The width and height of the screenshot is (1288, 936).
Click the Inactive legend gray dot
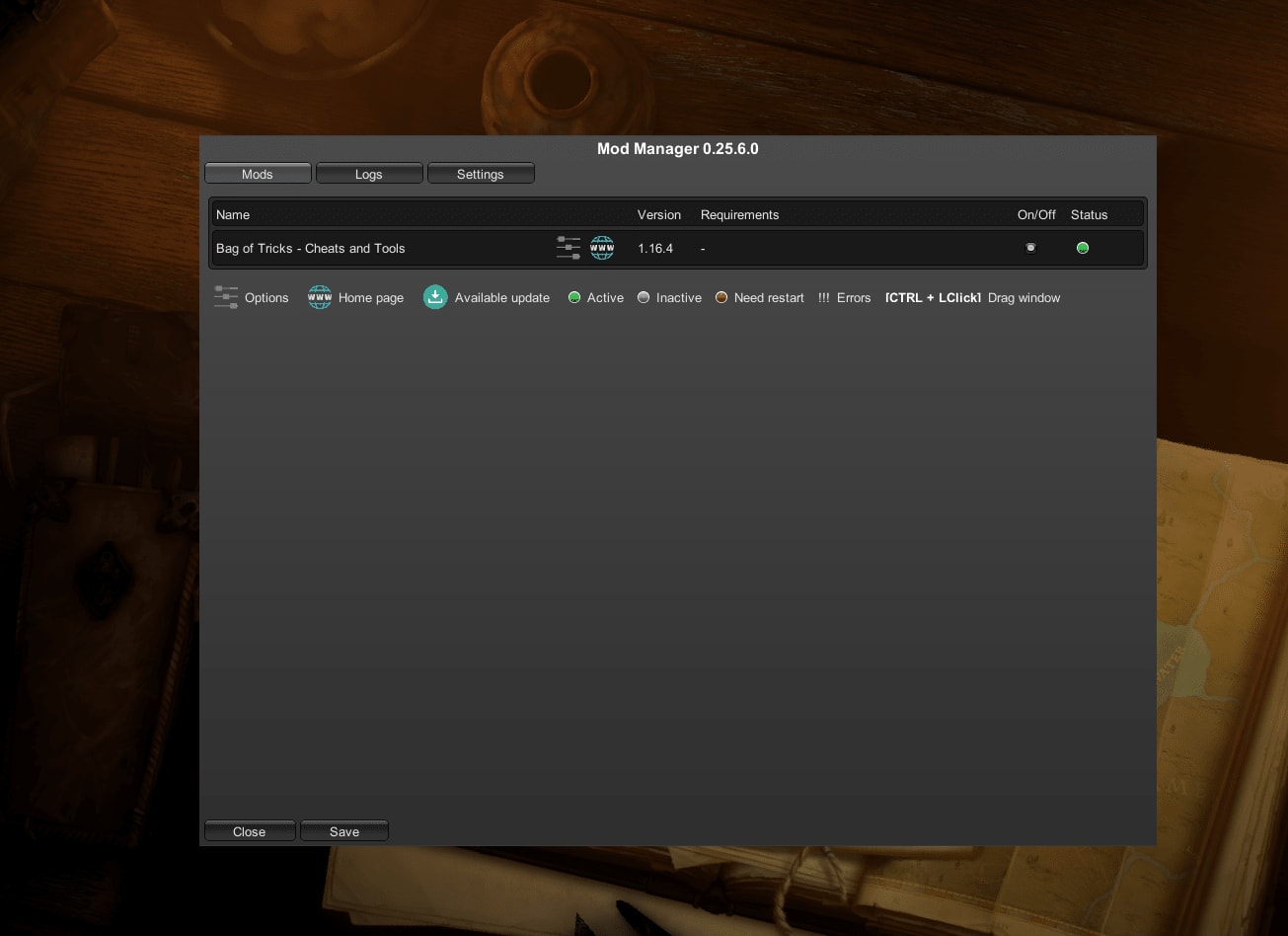tap(644, 297)
